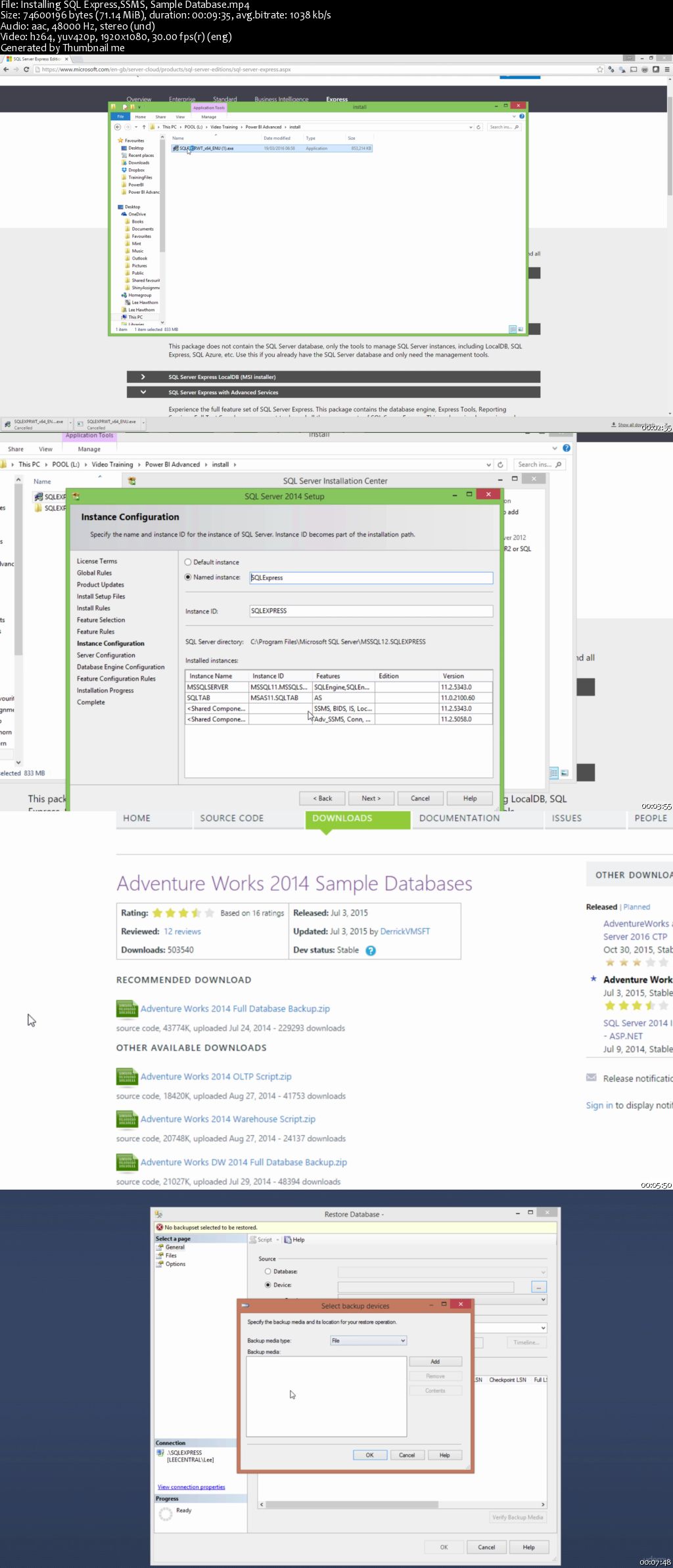The width and height of the screenshot is (673, 1568).
Task: Click the .\SQLEXPRESS connection server icon
Action: click(161, 1453)
